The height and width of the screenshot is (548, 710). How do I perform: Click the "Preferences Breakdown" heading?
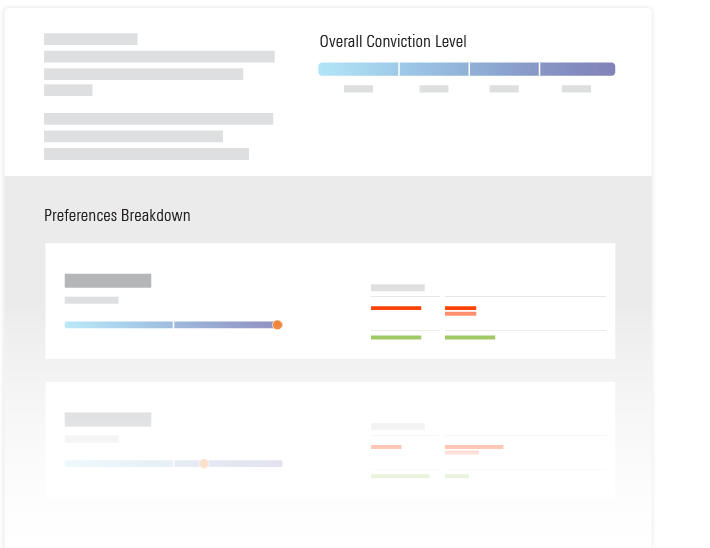tap(117, 216)
